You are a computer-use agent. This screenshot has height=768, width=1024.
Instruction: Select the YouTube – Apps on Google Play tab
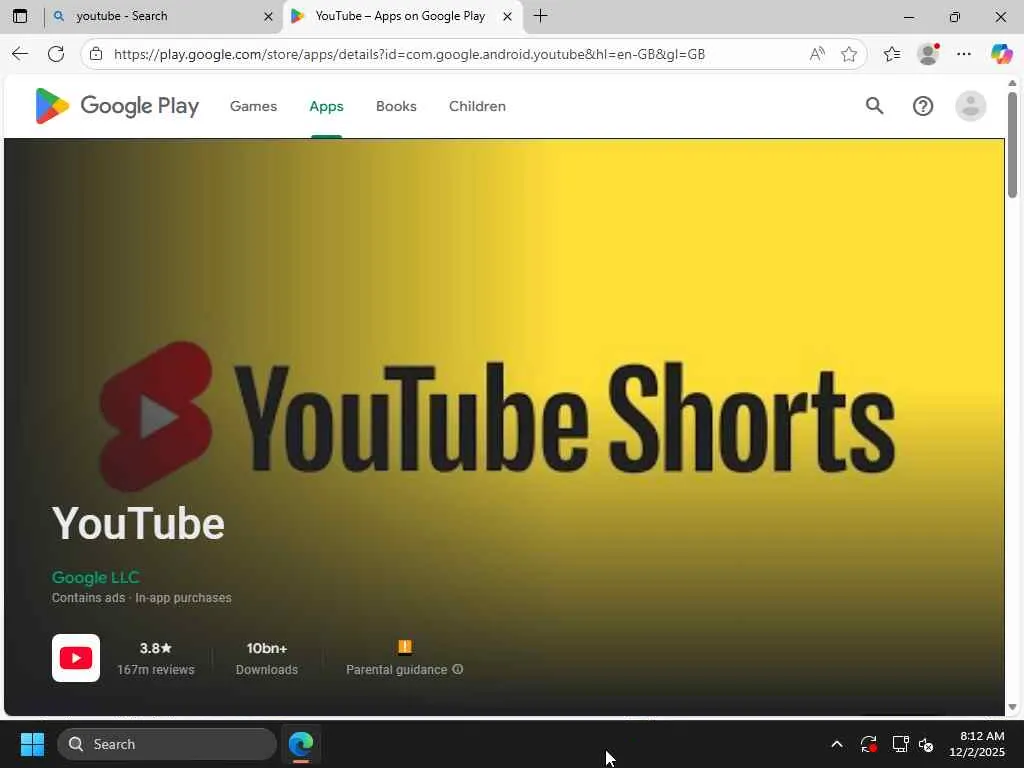pyautogui.click(x=402, y=16)
